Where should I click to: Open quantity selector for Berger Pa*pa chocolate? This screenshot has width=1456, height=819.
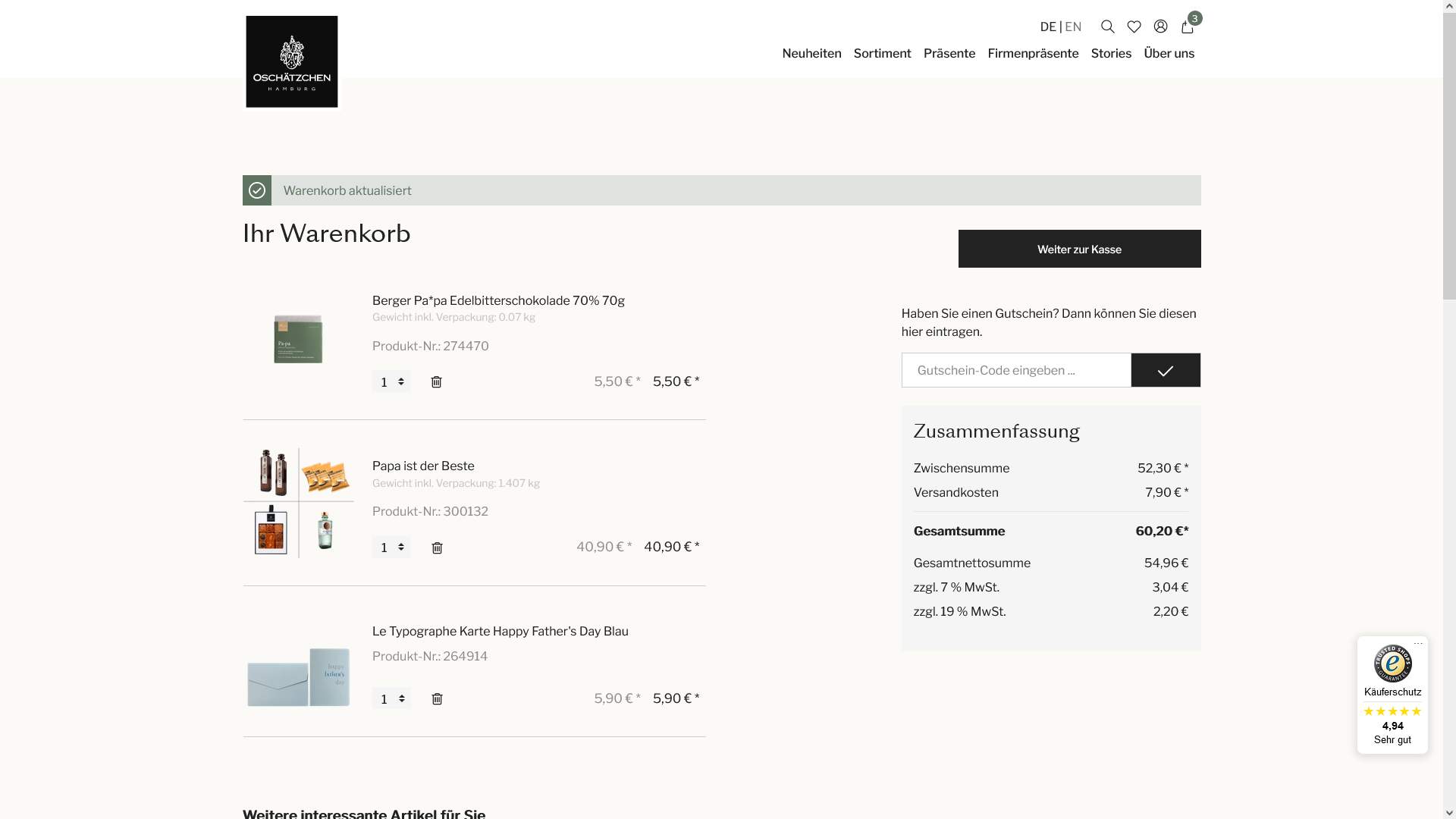pyautogui.click(x=391, y=381)
